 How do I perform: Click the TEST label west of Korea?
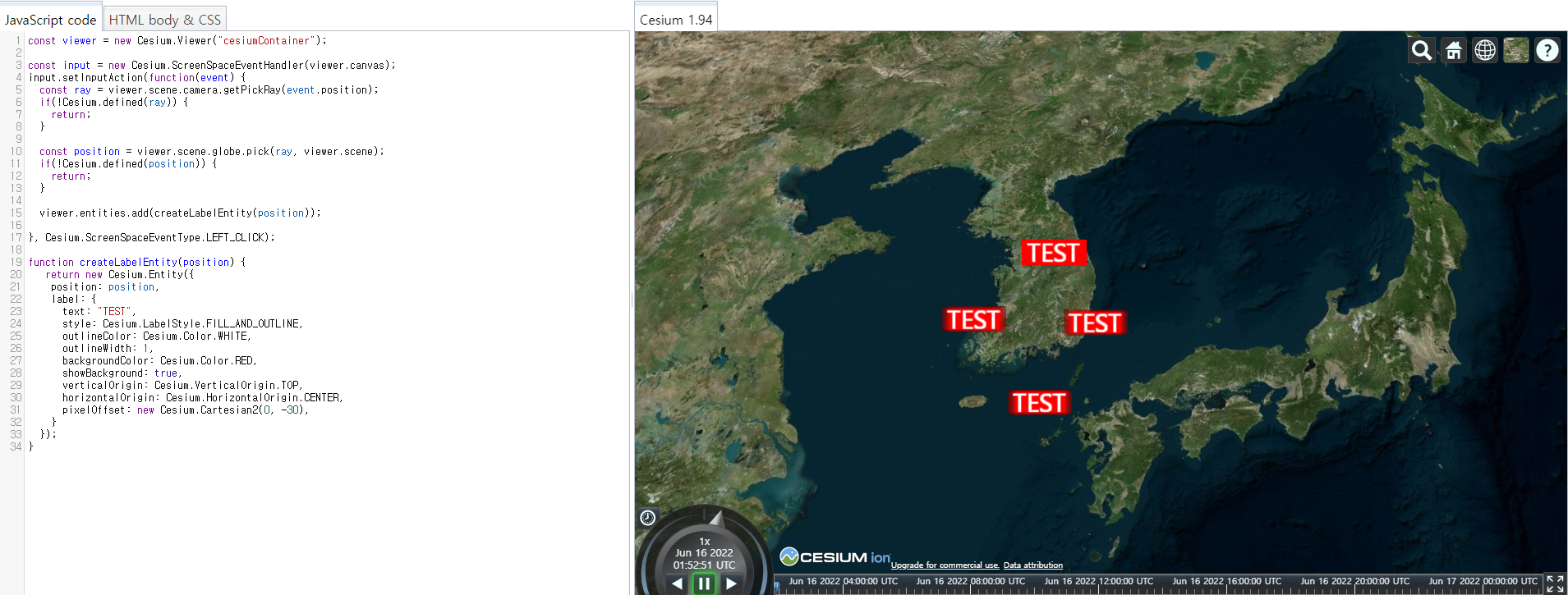[x=974, y=319]
